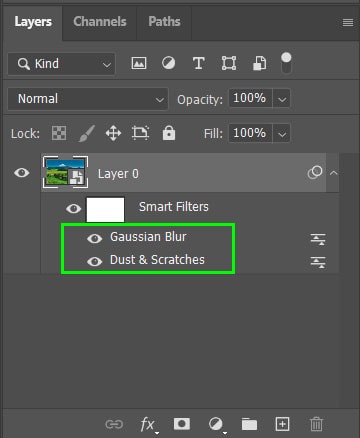Open Gaussian Blur blending options icon
Image resolution: width=360 pixels, height=438 pixels.
coord(318,239)
